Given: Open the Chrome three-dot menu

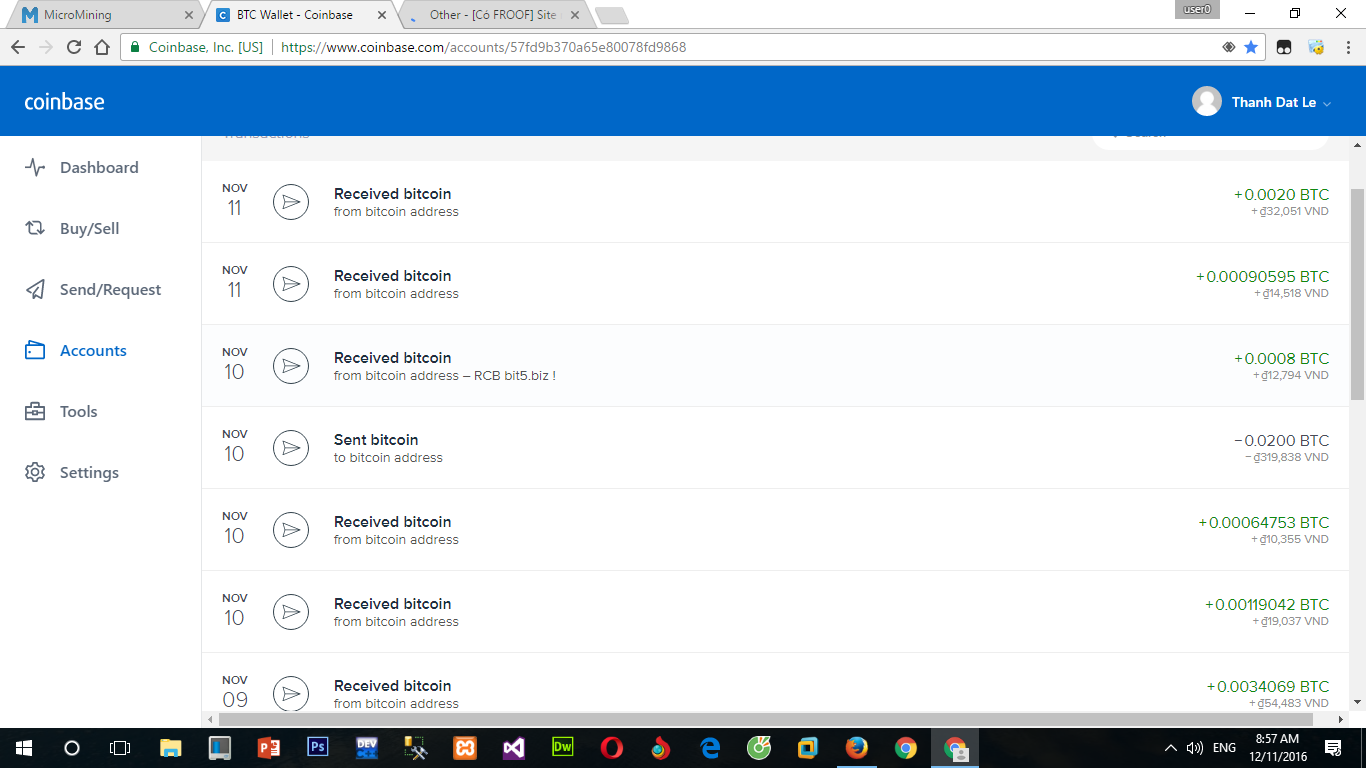Looking at the screenshot, I should click(x=1346, y=47).
